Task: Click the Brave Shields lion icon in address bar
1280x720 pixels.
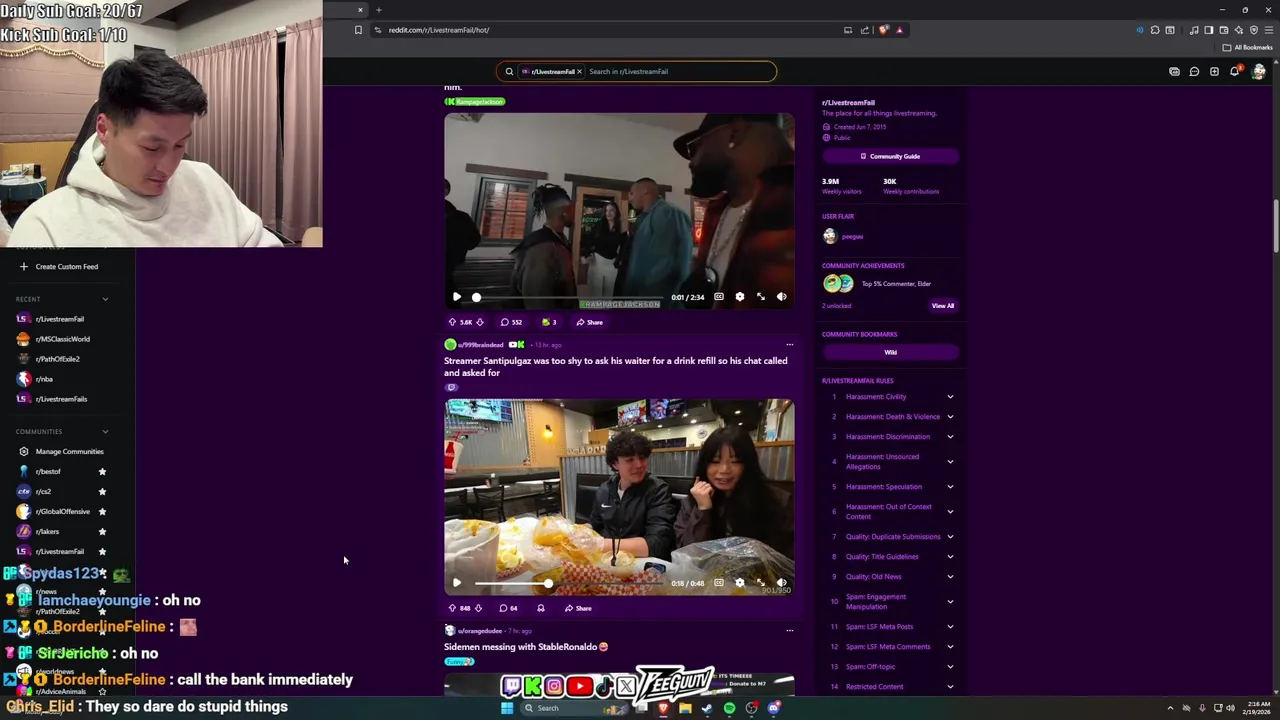Action: [x=883, y=30]
